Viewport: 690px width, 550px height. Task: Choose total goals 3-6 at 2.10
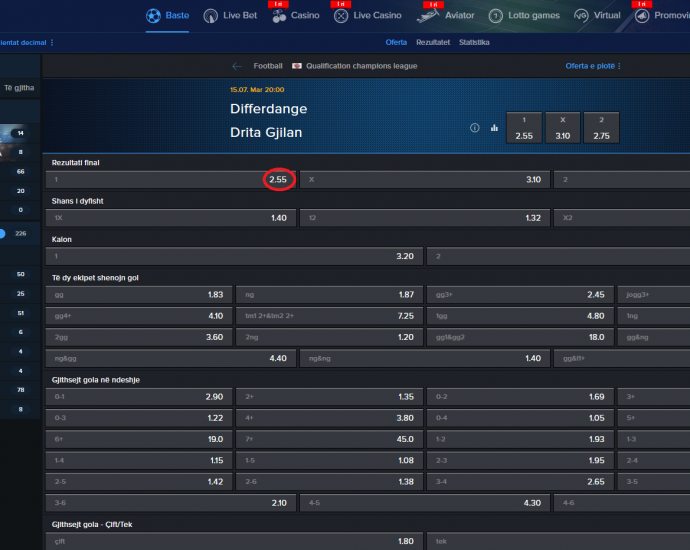pyautogui.click(x=171, y=503)
